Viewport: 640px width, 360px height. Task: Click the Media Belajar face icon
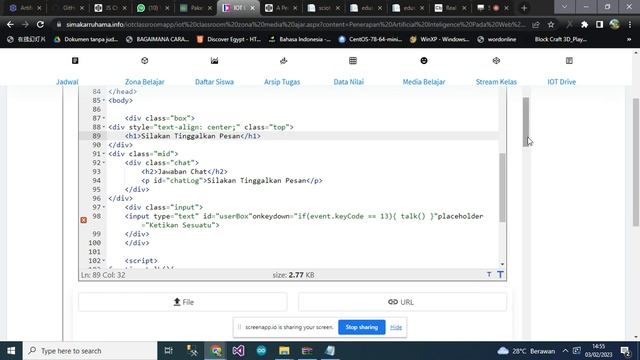[424, 61]
